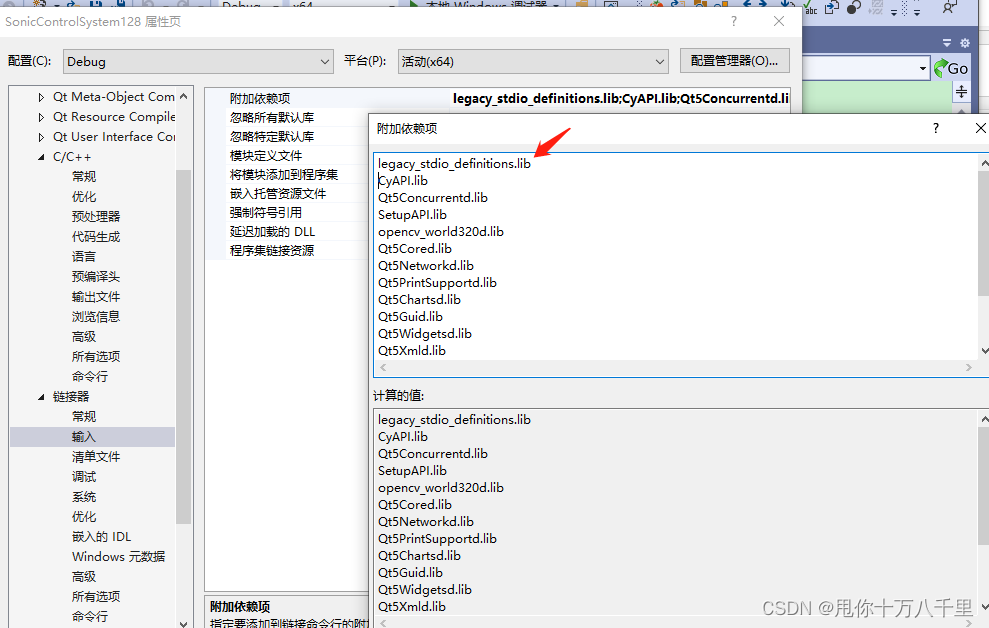Select 清单文件 in the tree
The width and height of the screenshot is (989, 628).
point(96,456)
